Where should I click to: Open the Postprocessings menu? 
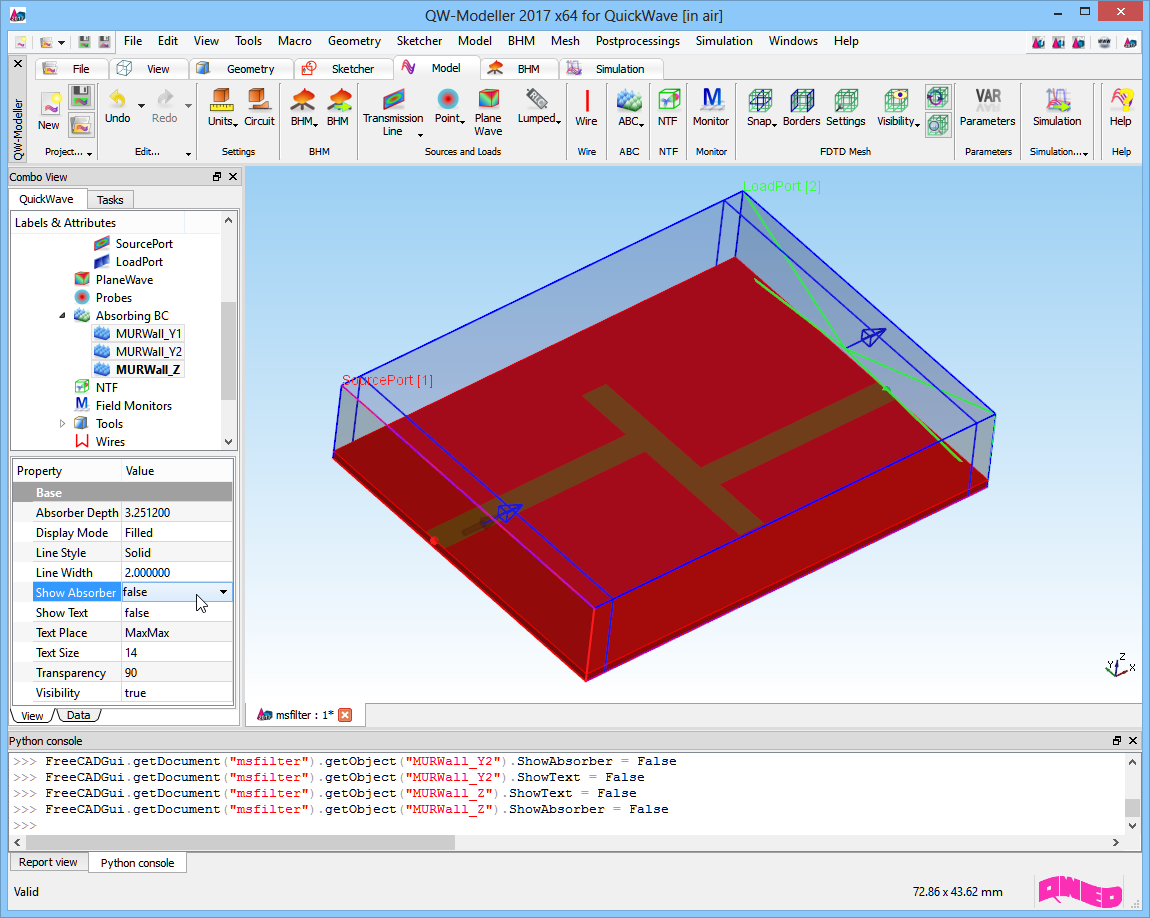click(x=637, y=41)
